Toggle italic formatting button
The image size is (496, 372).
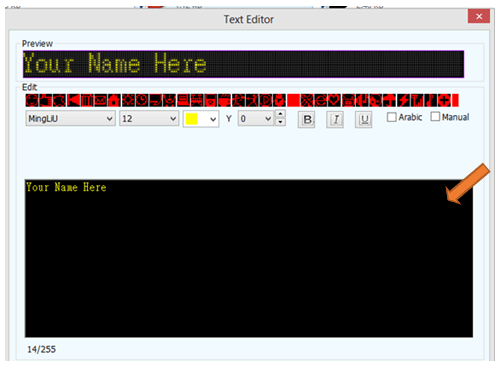[335, 120]
